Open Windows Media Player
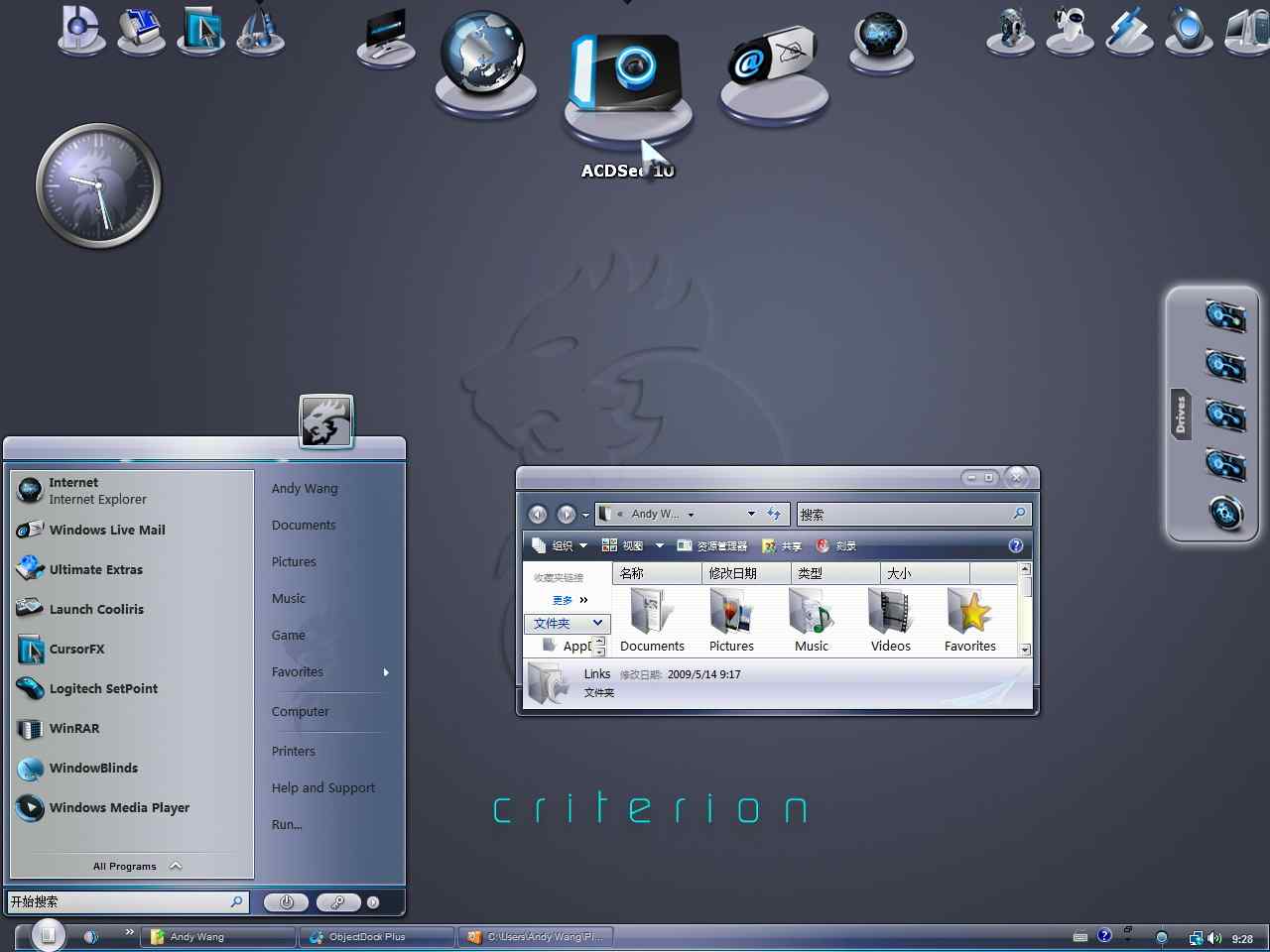1270x952 pixels. click(132, 807)
